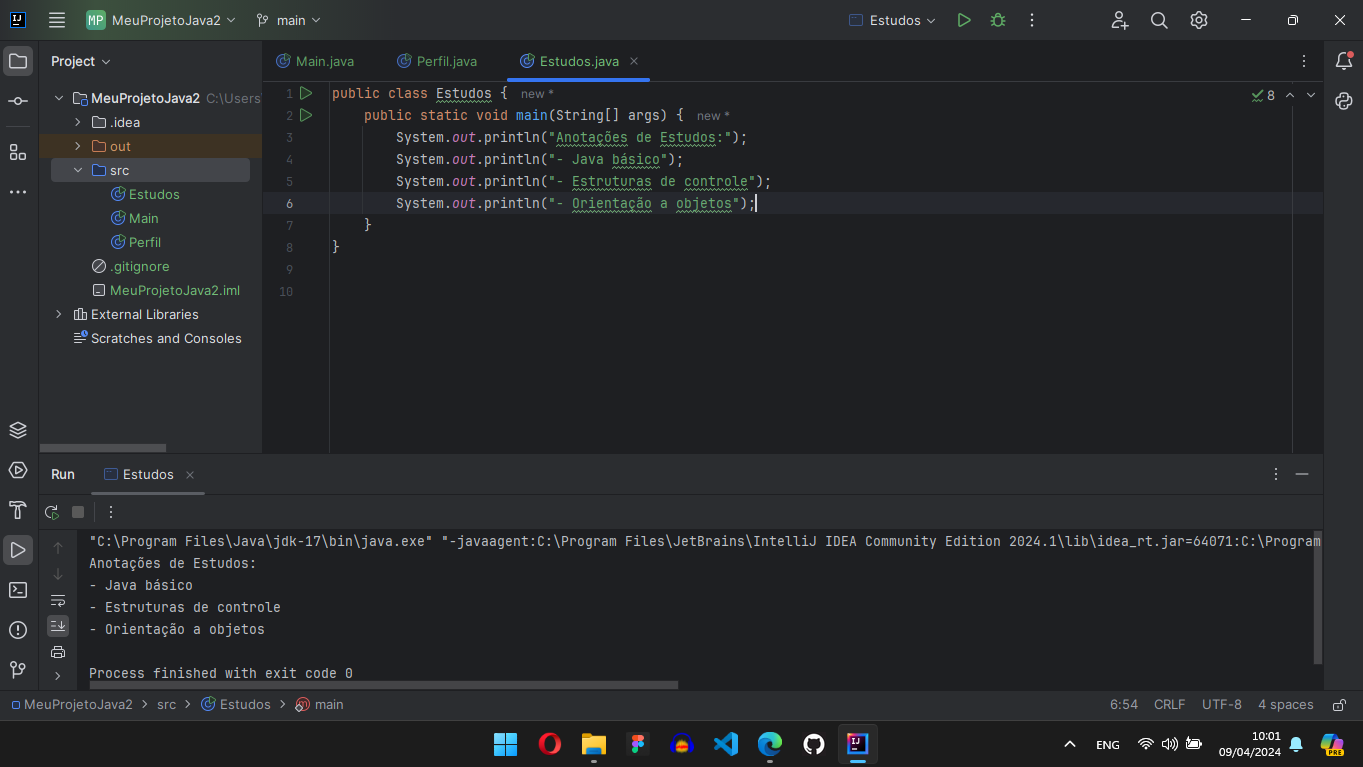Open Project view selector dropdown

80,61
